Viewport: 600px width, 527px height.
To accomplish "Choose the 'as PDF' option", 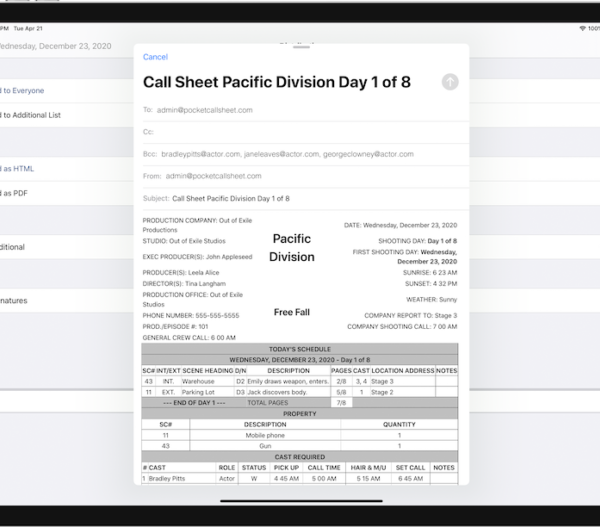I will click(14, 193).
